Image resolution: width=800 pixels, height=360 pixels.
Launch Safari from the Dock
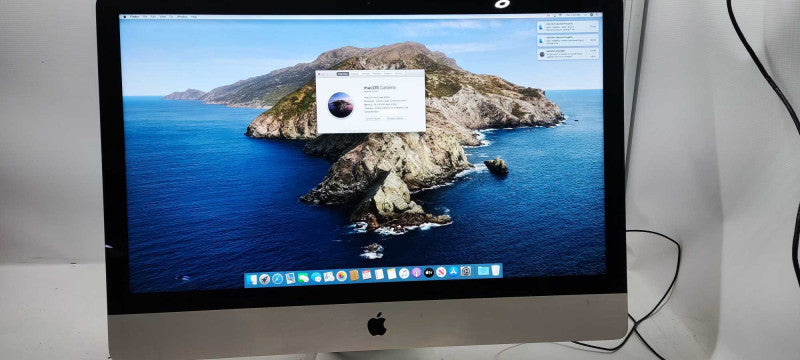pyautogui.click(x=278, y=279)
